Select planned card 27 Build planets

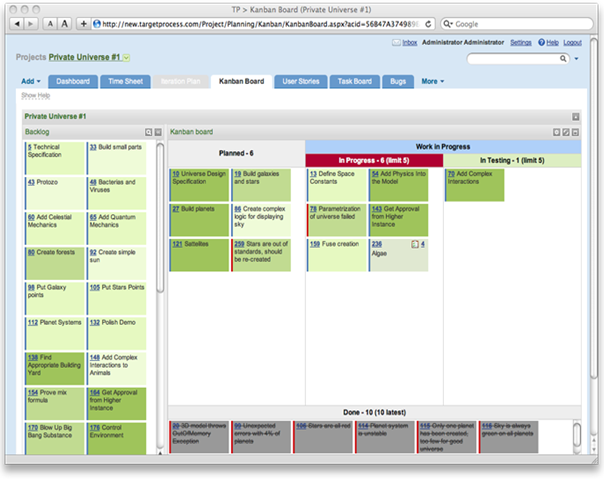click(200, 220)
